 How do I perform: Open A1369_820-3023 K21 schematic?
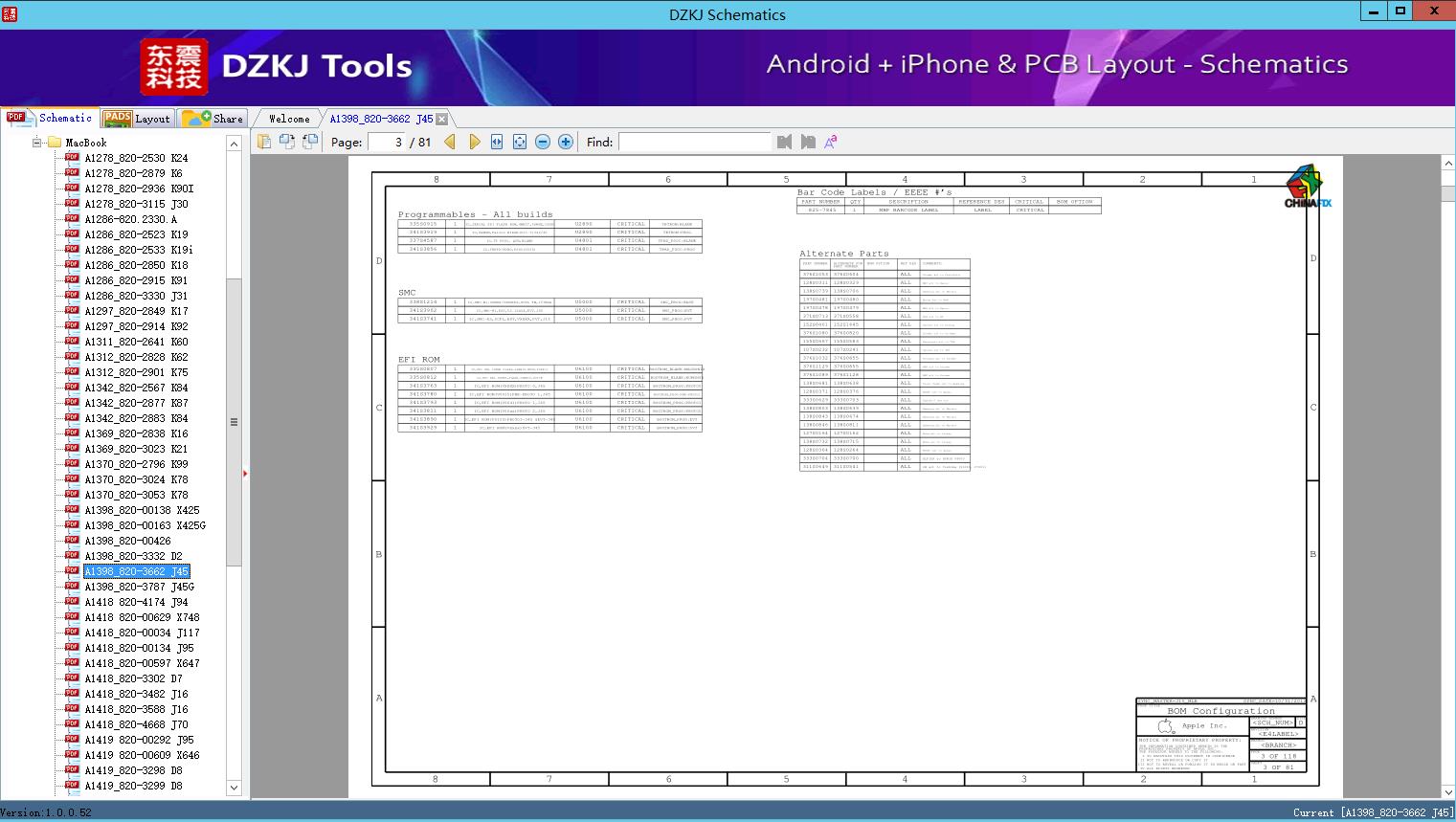coord(136,449)
